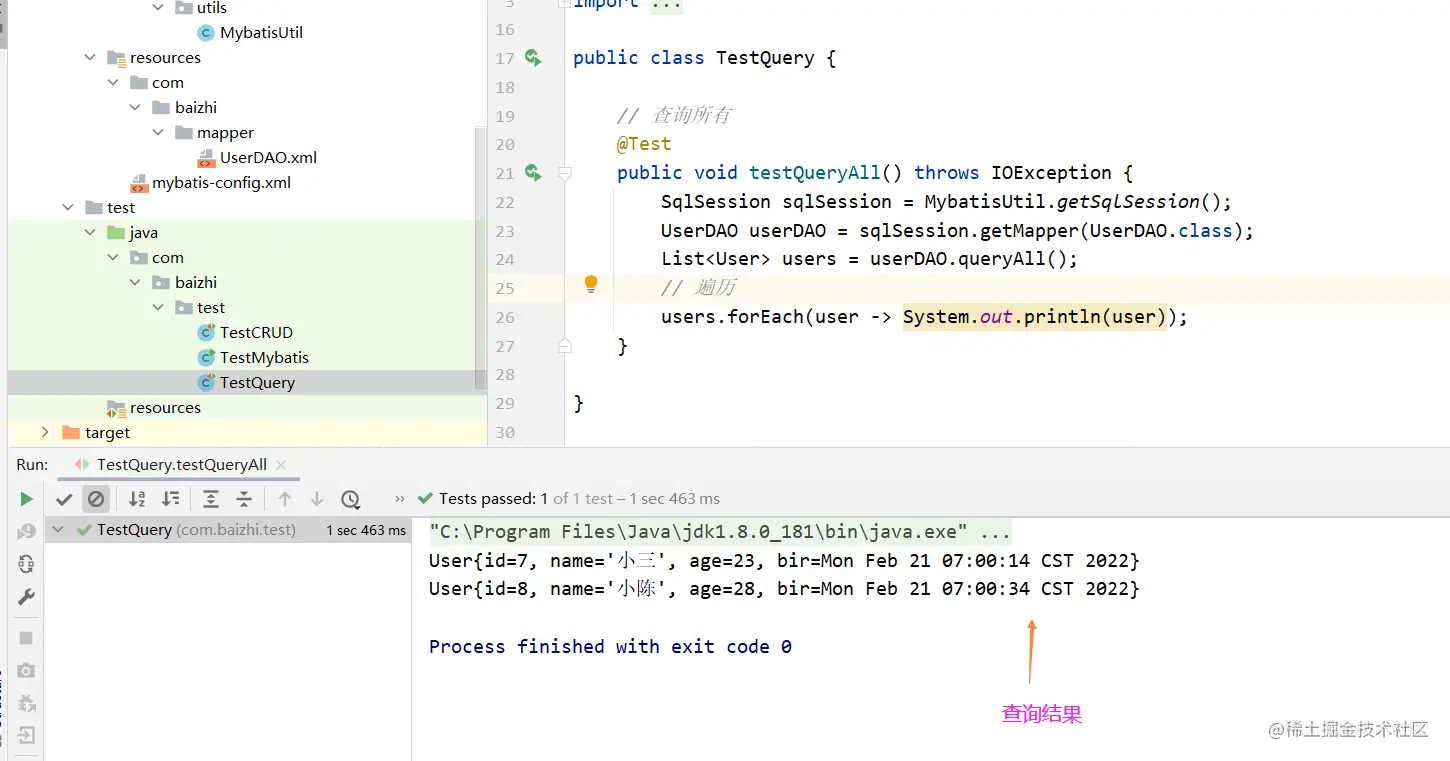Image resolution: width=1450 pixels, height=761 pixels.
Task: Sort test results alphabetically
Action: coord(137,498)
